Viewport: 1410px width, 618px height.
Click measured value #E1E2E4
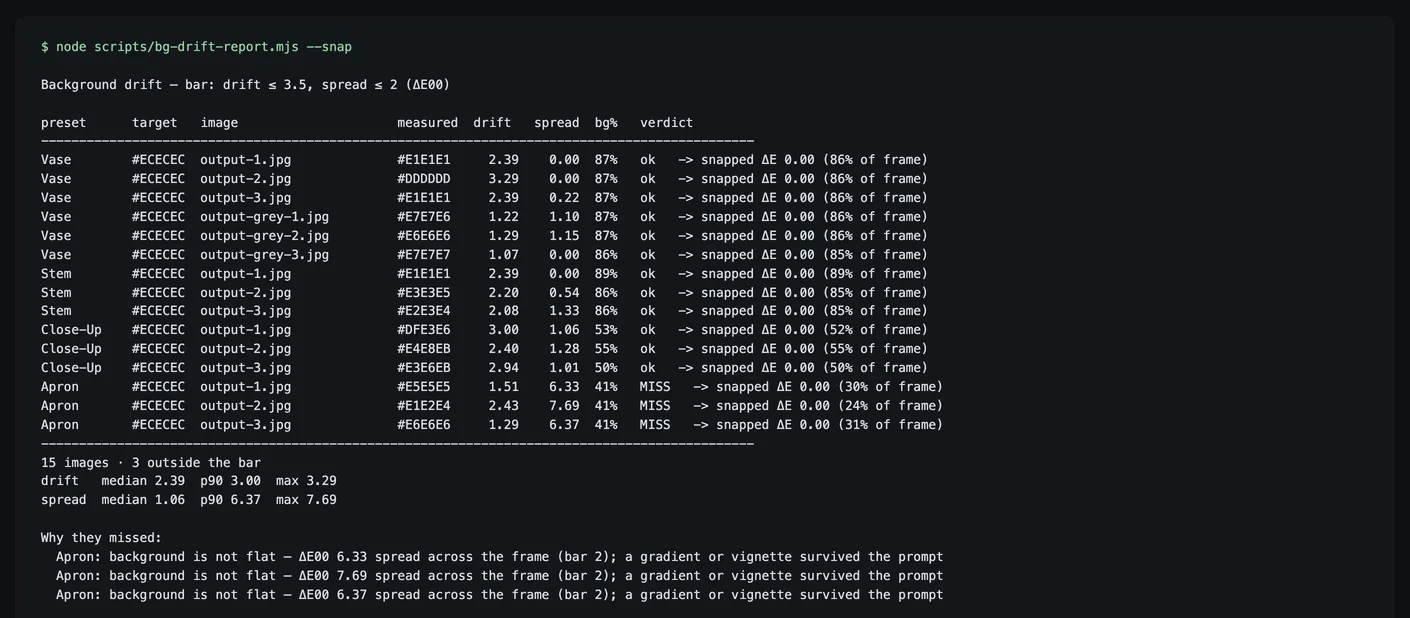pos(424,406)
